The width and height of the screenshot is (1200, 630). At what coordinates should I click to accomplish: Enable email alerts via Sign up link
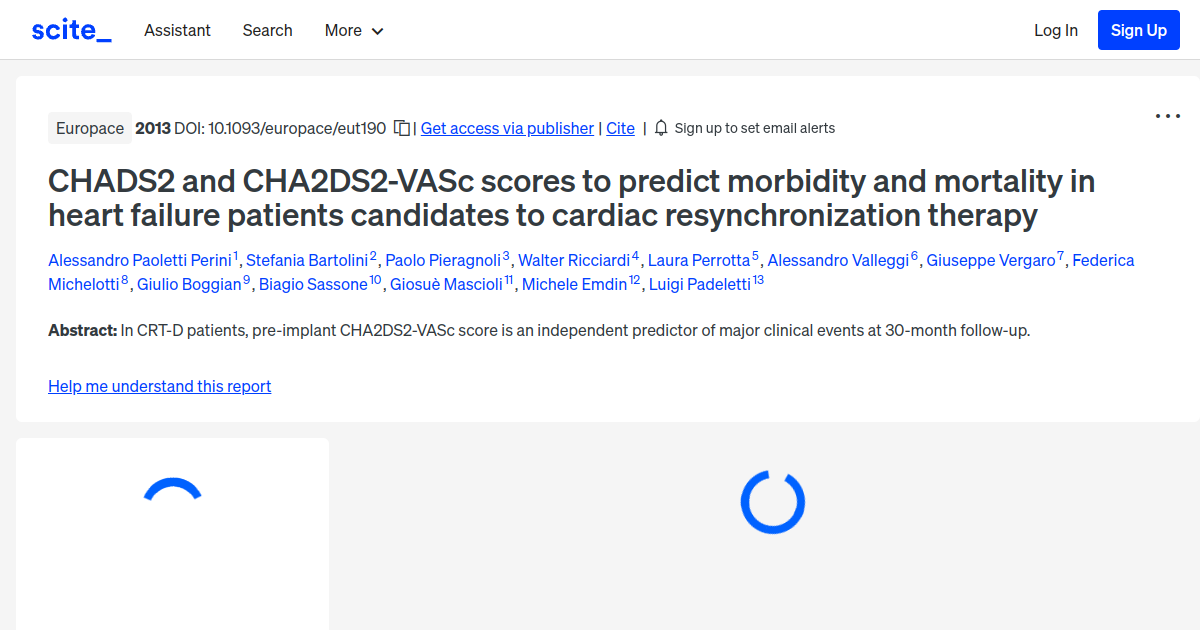tap(756, 128)
